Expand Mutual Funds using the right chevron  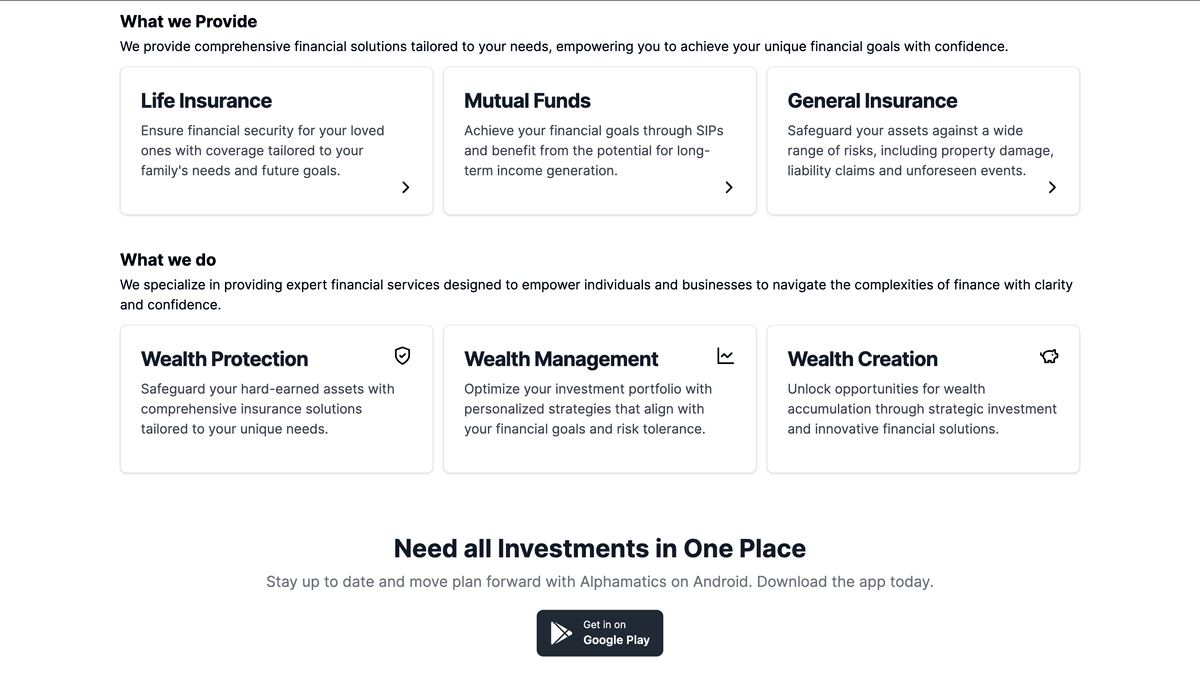point(729,187)
